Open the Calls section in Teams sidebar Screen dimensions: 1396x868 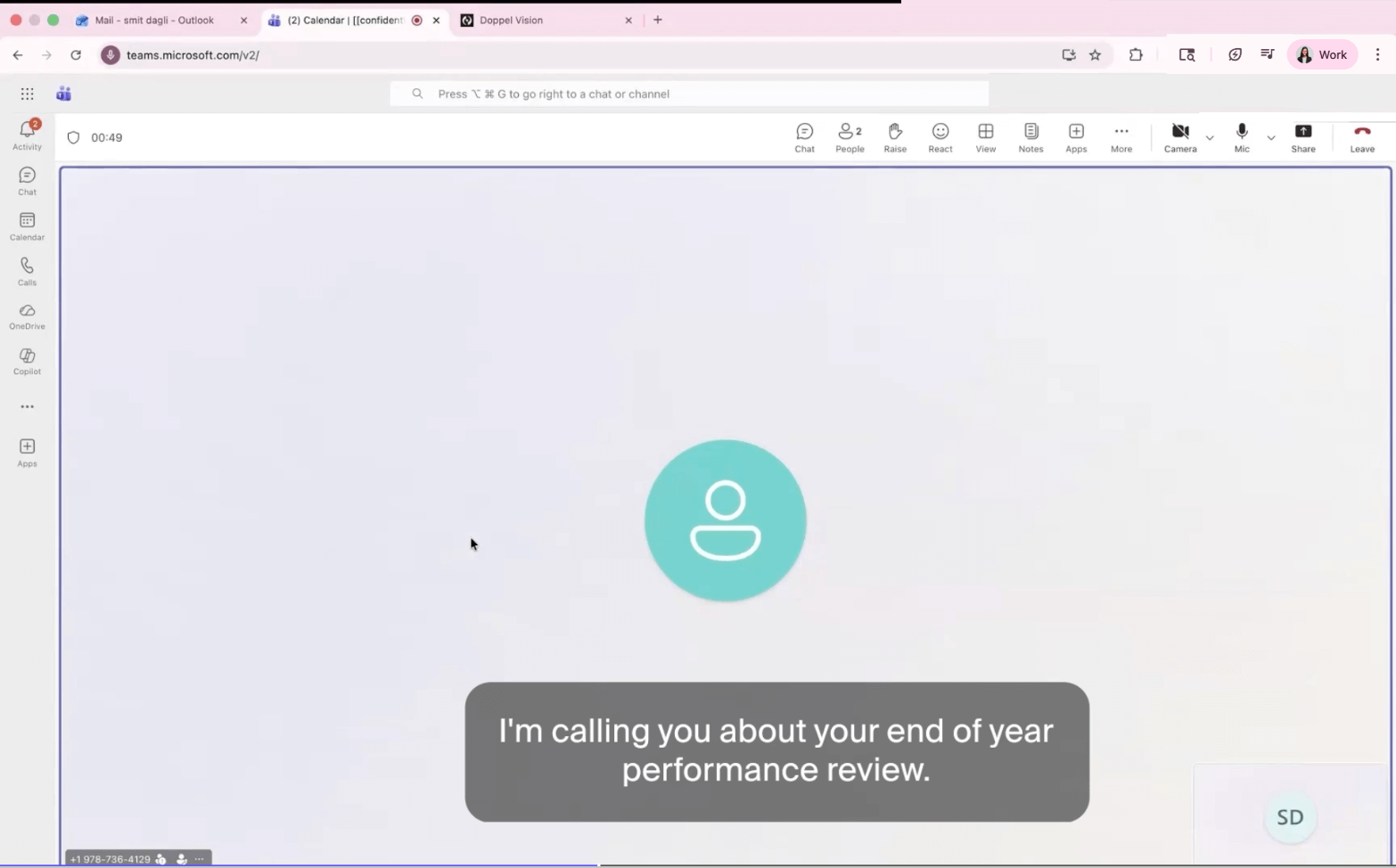click(27, 270)
